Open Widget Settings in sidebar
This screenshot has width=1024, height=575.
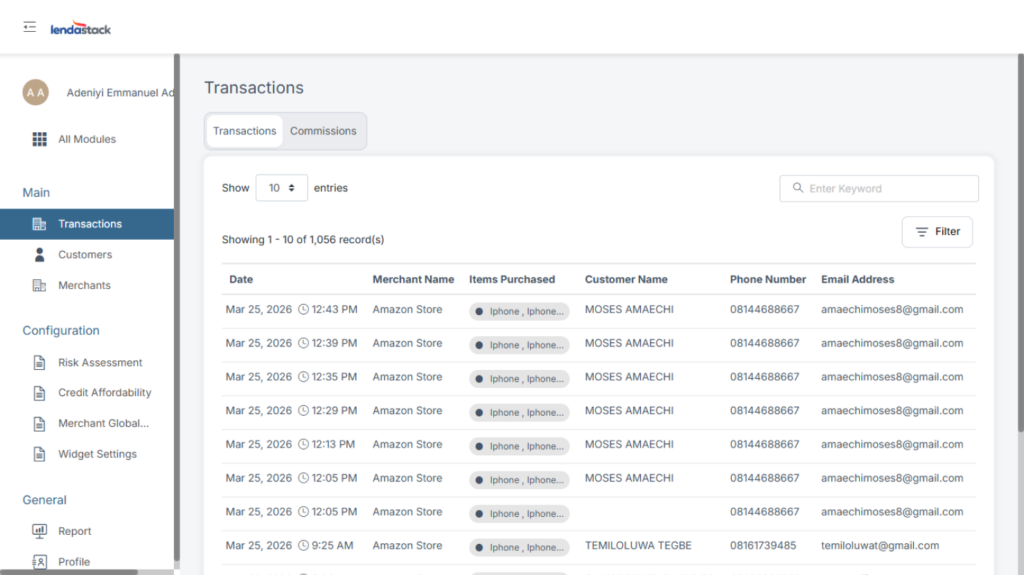[97, 454]
